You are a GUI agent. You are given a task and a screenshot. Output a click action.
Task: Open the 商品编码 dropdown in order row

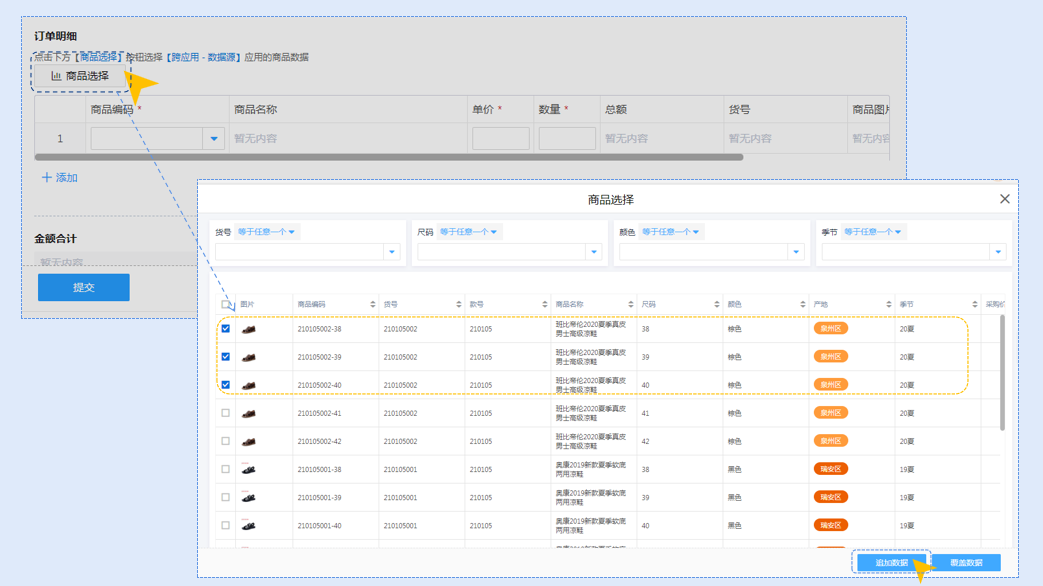pyautogui.click(x=214, y=139)
